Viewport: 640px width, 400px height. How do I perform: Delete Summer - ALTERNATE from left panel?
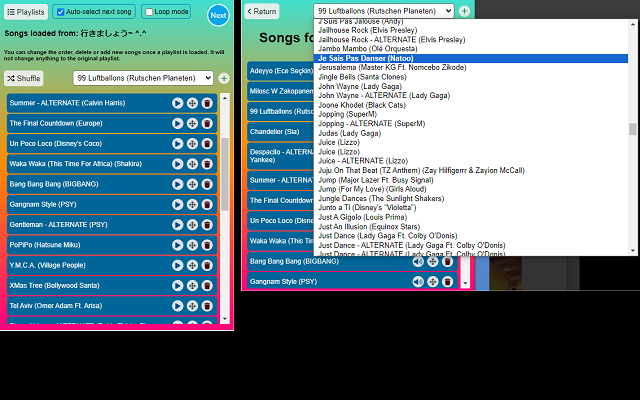[207, 103]
